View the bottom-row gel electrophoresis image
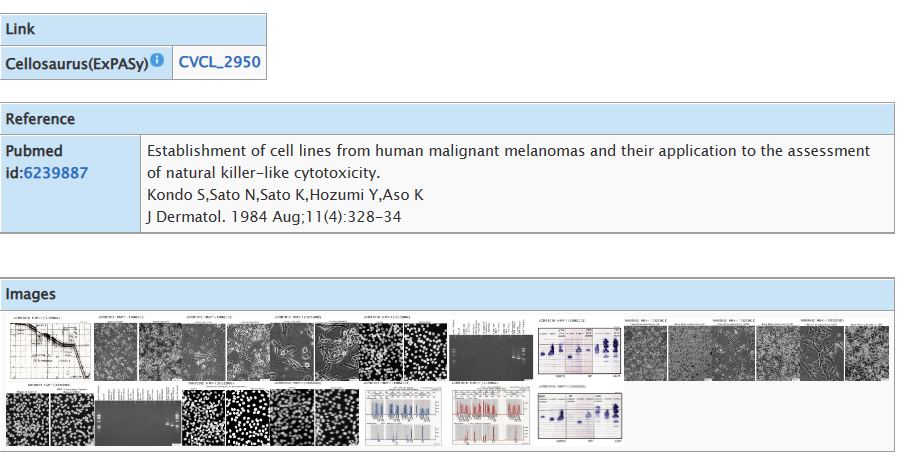The image size is (924, 465). coord(138,415)
